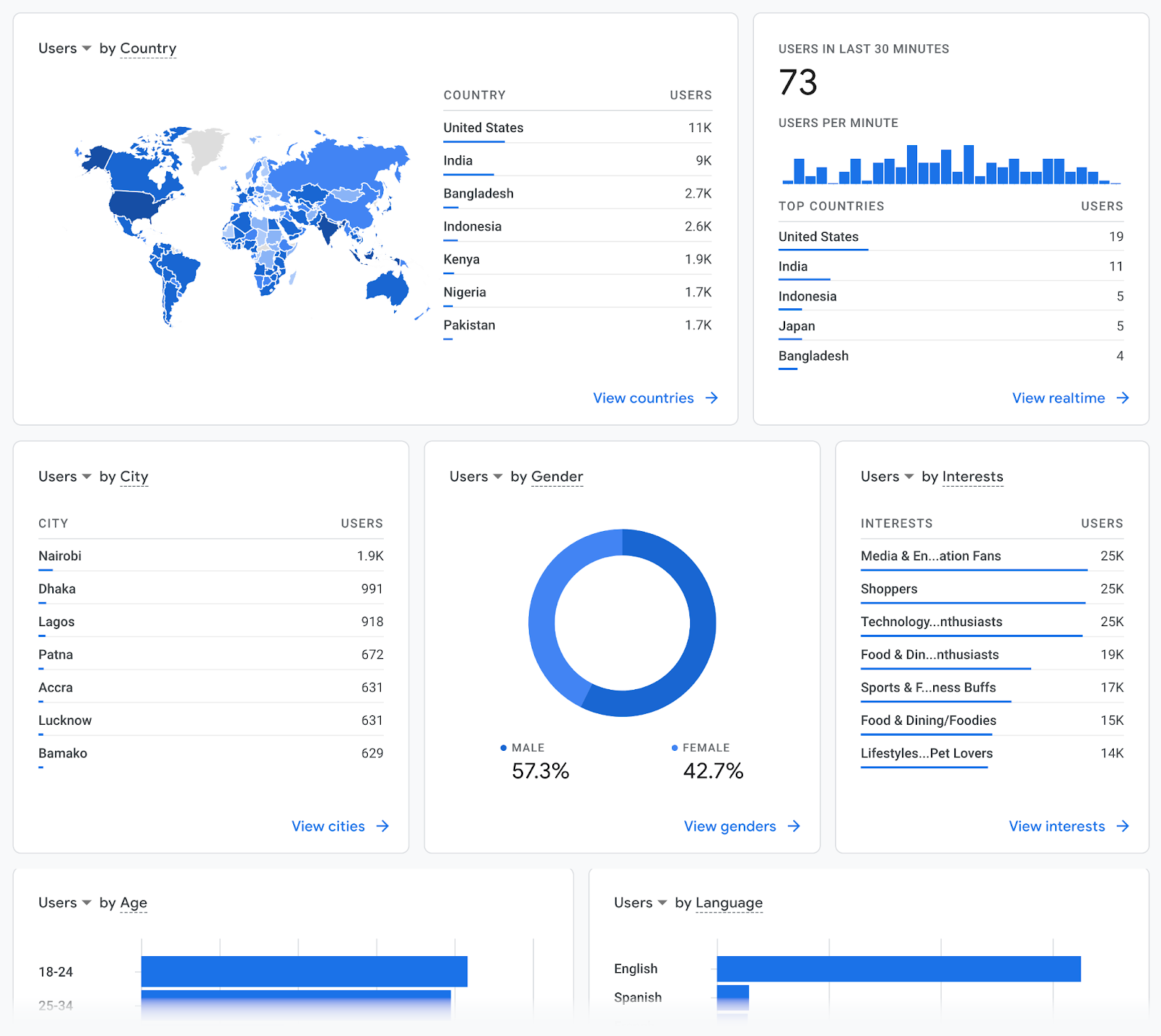The image size is (1161, 1036).
Task: Toggle the Female legend dot
Action: [x=673, y=747]
